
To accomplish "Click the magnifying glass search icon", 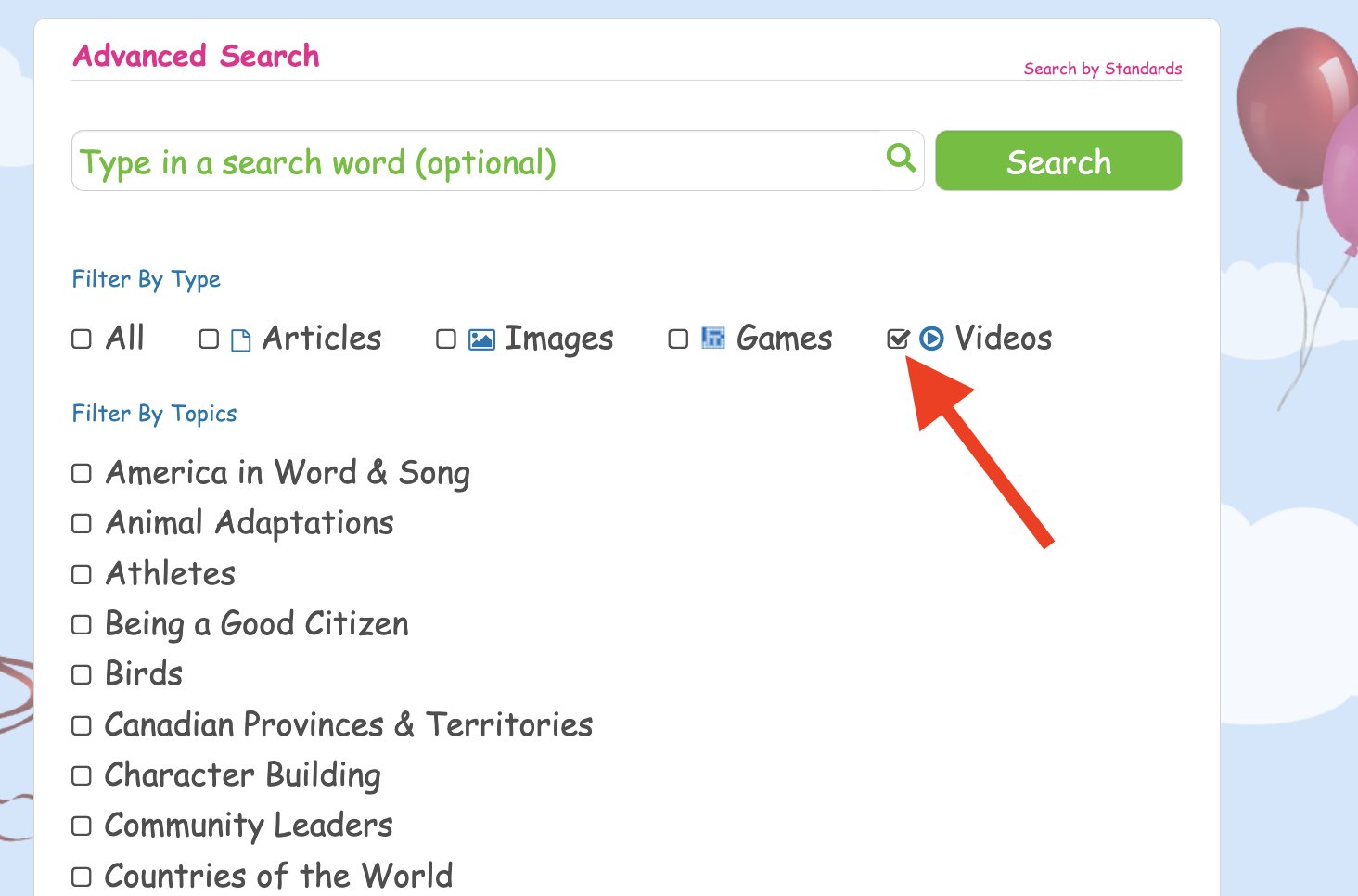I will [x=901, y=158].
